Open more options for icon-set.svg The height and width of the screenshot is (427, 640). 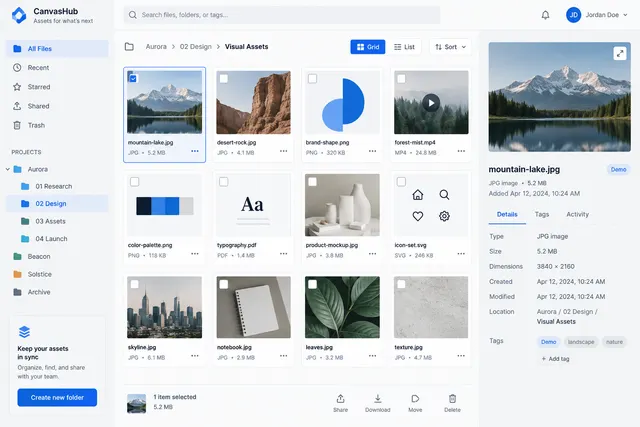(461, 254)
